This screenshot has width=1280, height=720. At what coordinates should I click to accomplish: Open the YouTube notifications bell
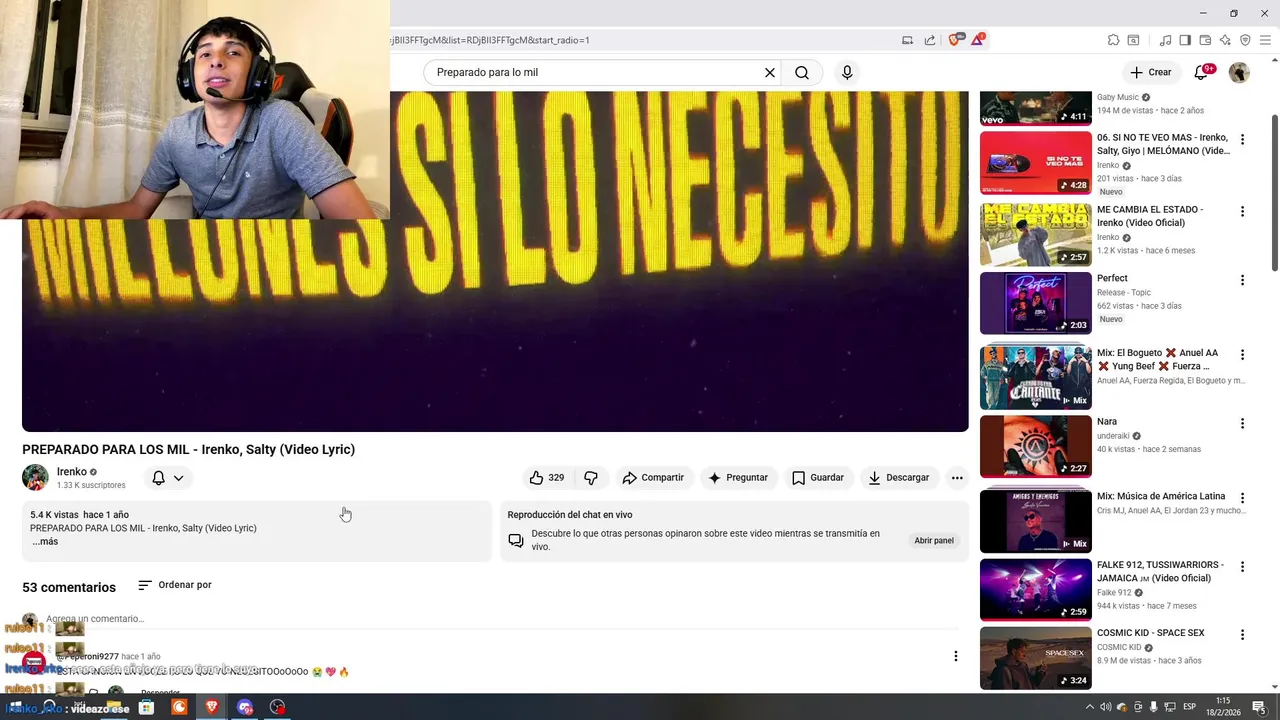tap(1202, 72)
